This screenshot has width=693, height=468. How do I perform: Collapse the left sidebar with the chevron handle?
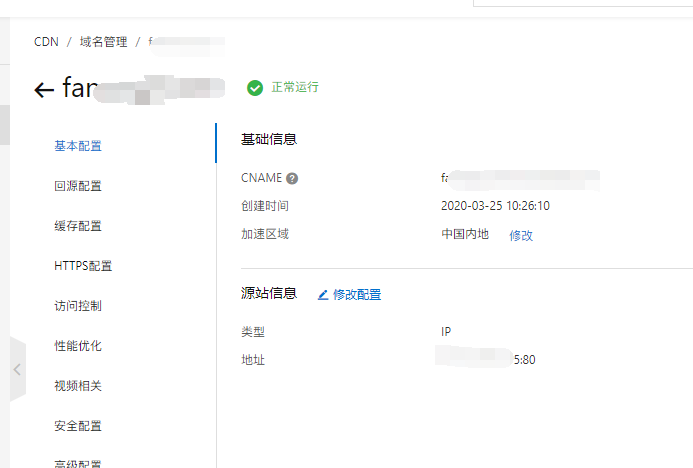click(x=17, y=369)
